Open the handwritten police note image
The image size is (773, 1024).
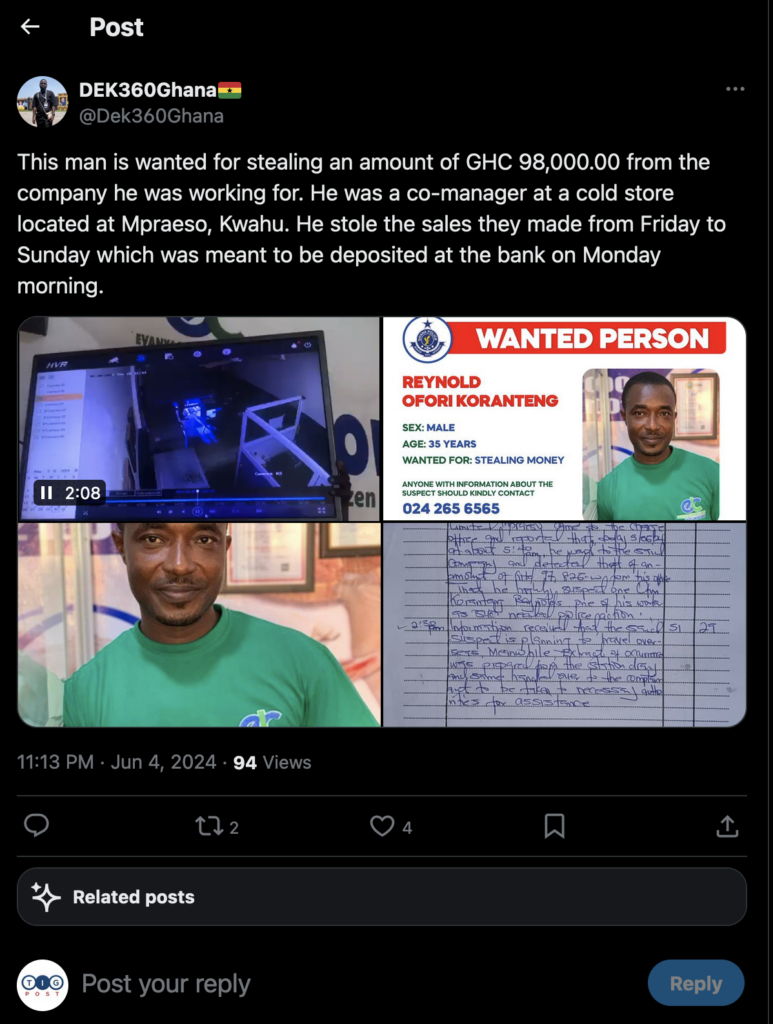(564, 624)
